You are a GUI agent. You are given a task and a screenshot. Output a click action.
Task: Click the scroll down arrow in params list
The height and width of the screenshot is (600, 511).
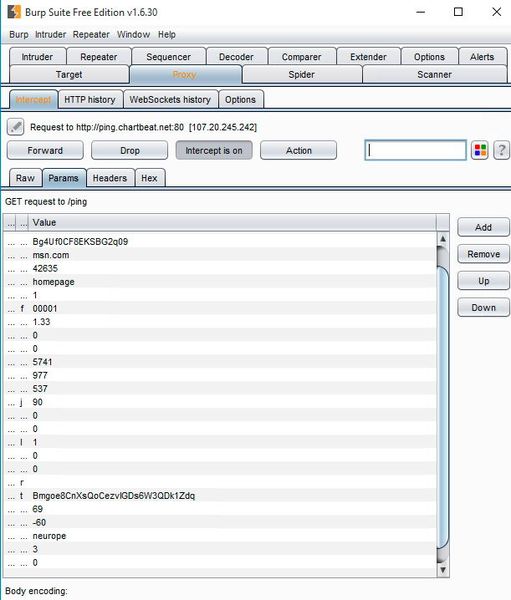(442, 570)
